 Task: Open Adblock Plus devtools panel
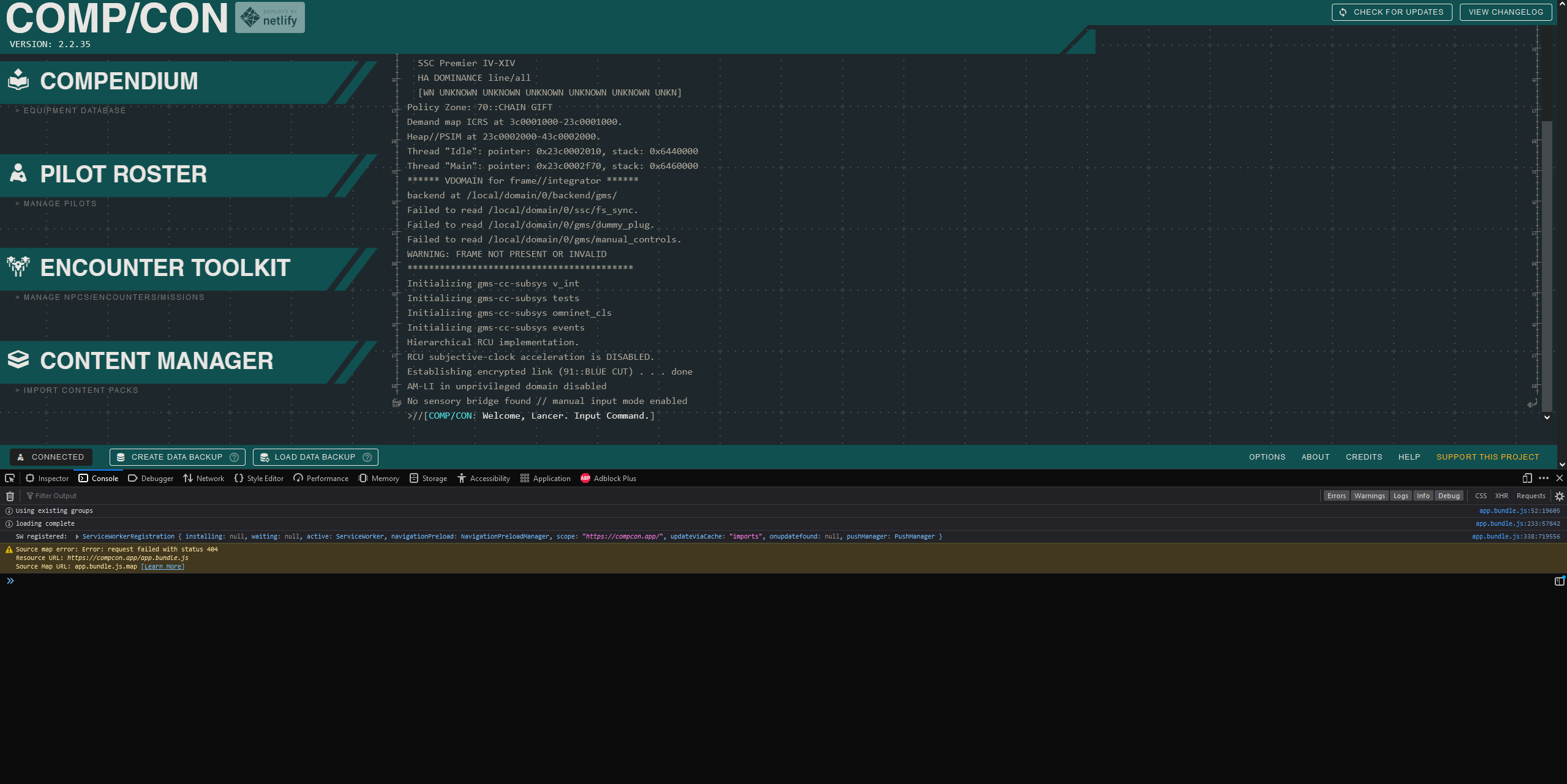point(608,479)
